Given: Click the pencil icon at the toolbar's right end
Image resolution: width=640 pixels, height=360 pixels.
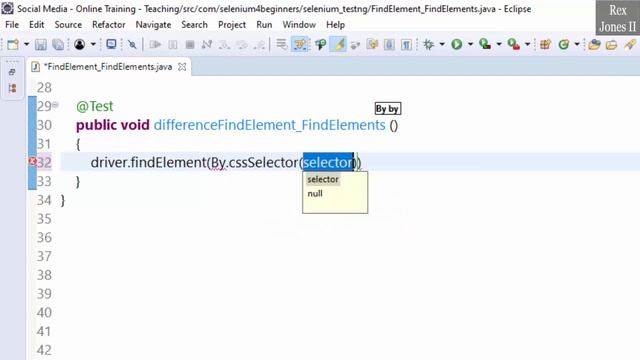Looking at the screenshot, I should point(630,44).
